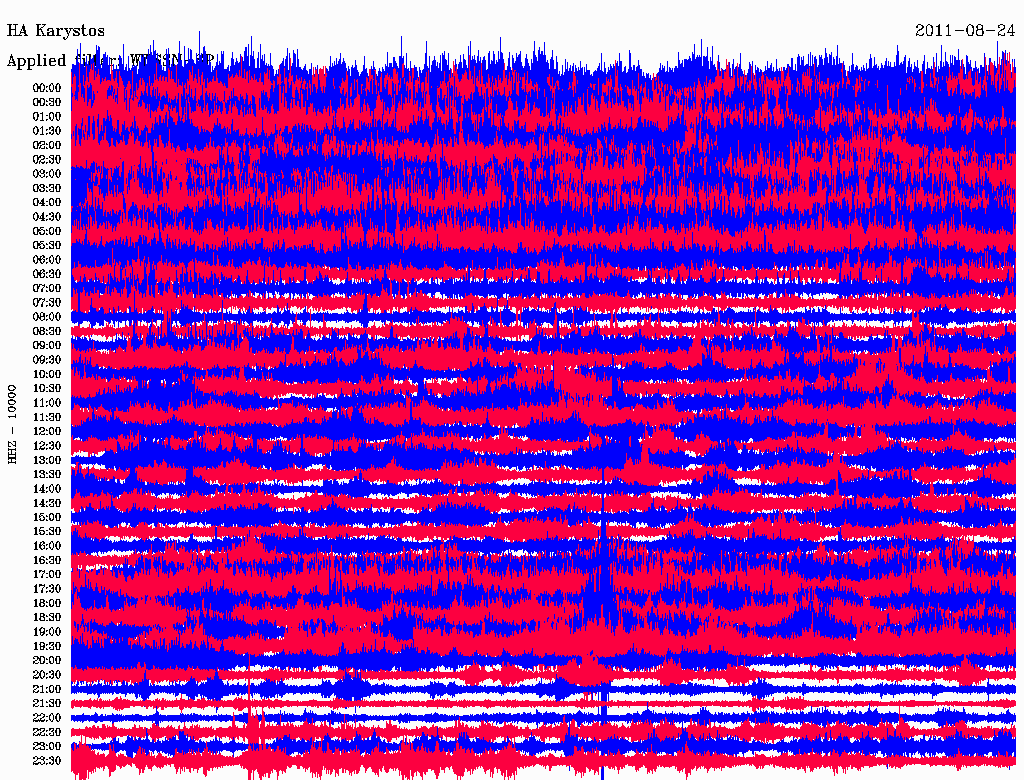Viewport: 1024px width, 780px height.
Task: Select the 16:00 time label
Action: (47, 546)
